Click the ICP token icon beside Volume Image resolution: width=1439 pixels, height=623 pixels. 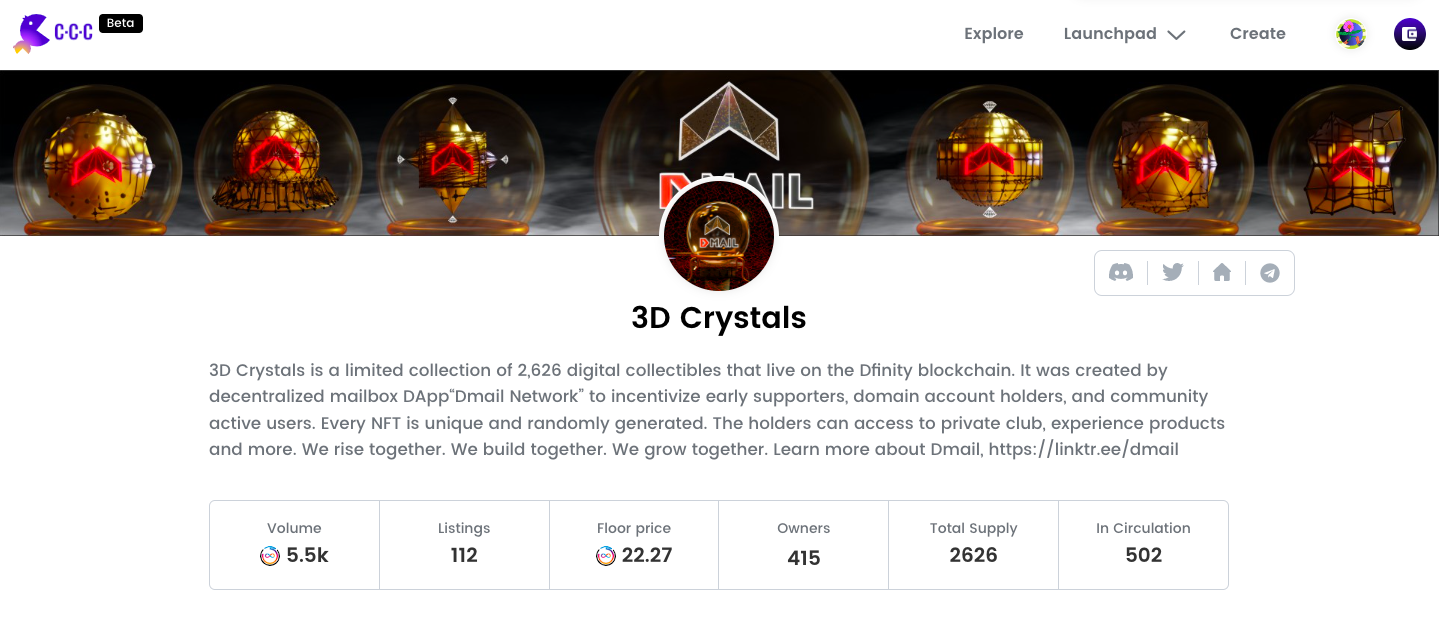[x=270, y=556]
